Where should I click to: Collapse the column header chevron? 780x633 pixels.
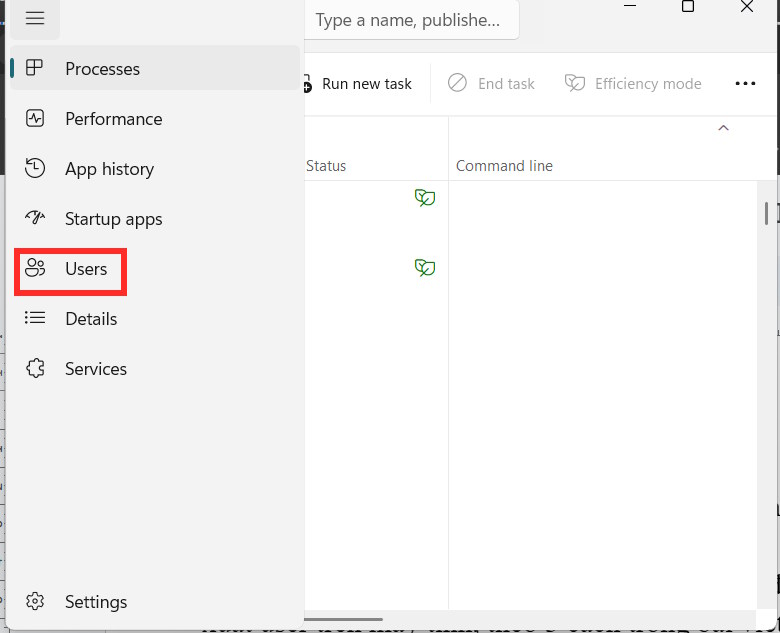(723, 128)
